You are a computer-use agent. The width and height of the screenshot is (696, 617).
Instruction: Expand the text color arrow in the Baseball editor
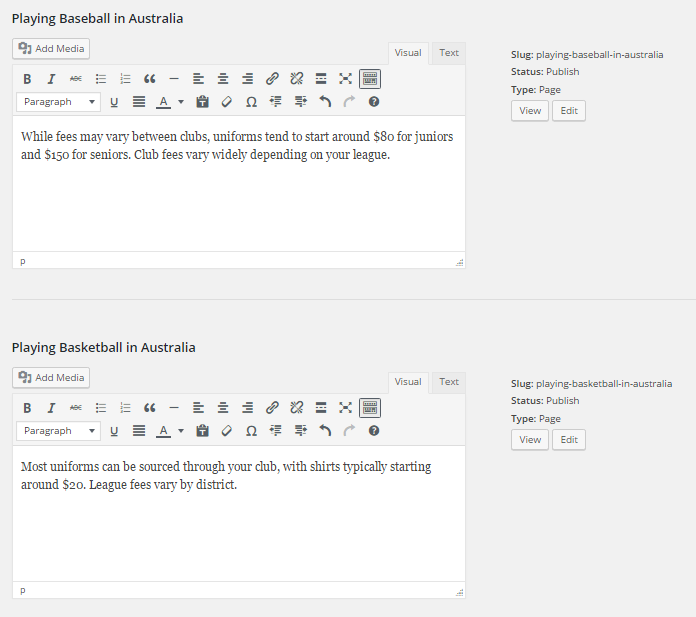click(181, 102)
